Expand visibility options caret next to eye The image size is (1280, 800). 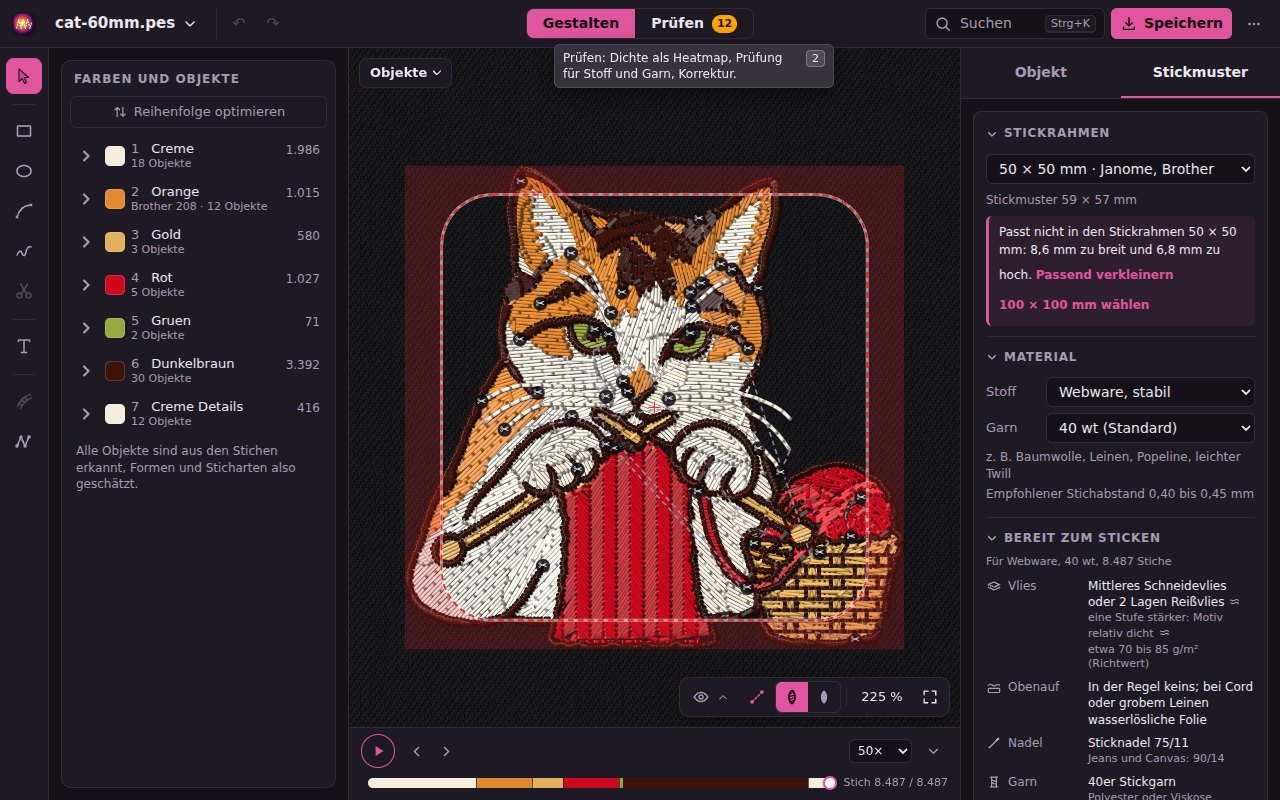[723, 697]
